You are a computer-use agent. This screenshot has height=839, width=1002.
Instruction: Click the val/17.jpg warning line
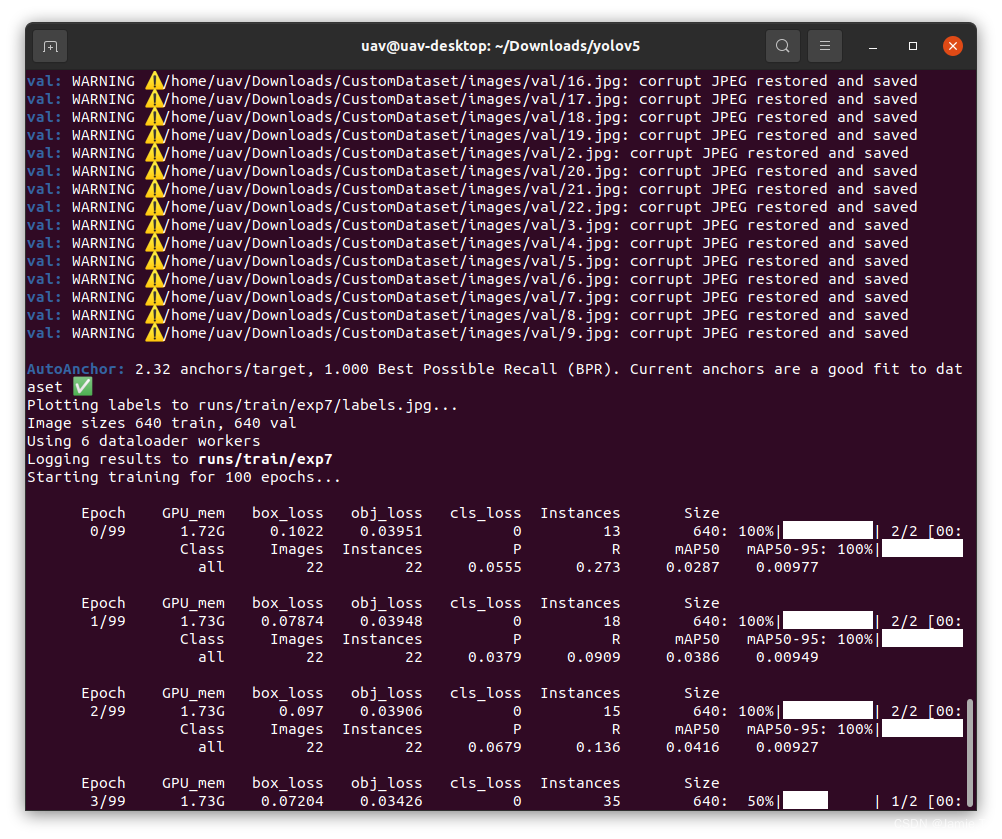(472, 99)
